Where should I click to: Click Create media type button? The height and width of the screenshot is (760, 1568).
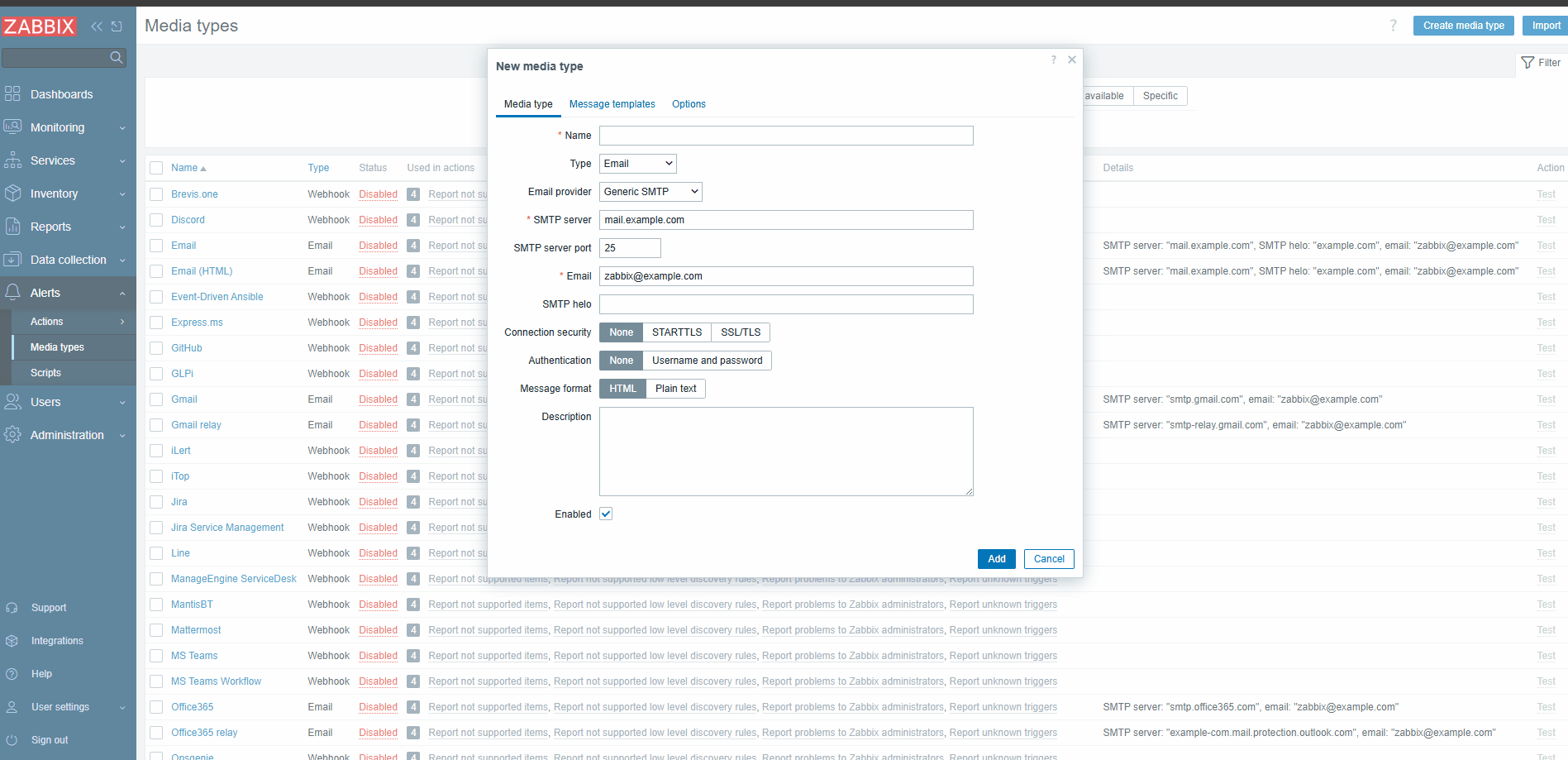pos(1464,26)
